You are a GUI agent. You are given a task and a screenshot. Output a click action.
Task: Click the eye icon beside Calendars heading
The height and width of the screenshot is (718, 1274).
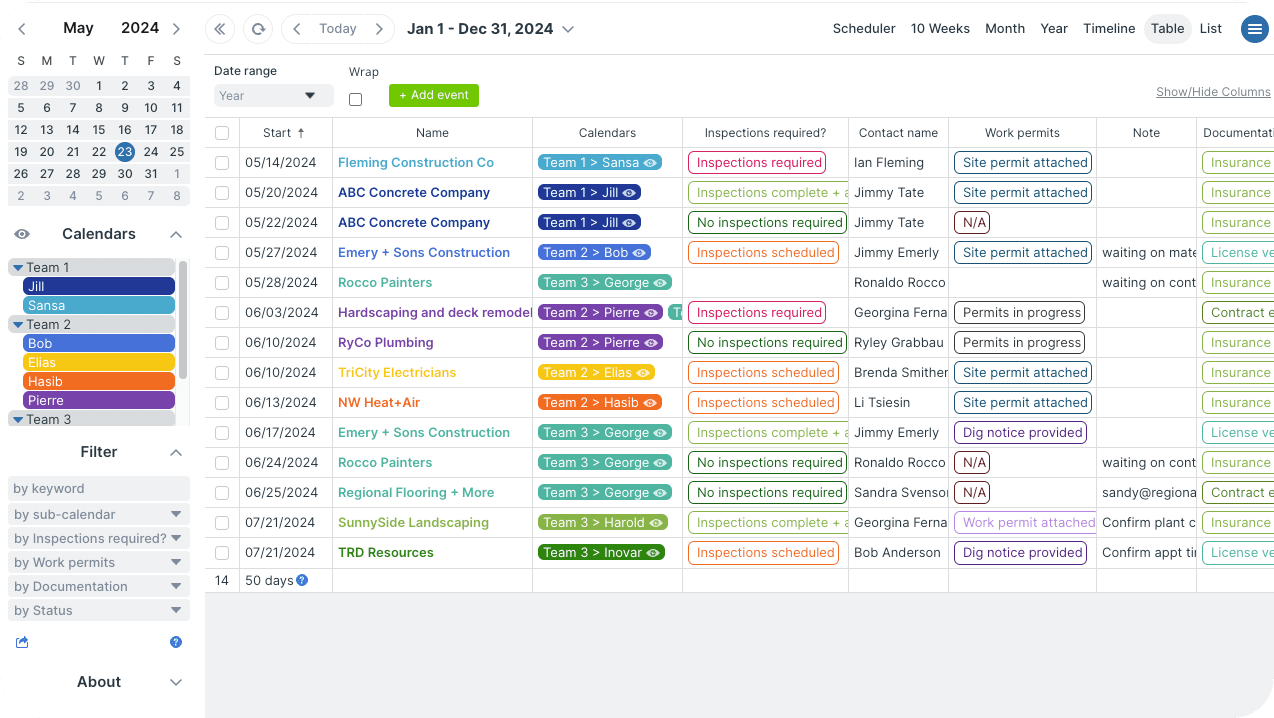tap(22, 234)
